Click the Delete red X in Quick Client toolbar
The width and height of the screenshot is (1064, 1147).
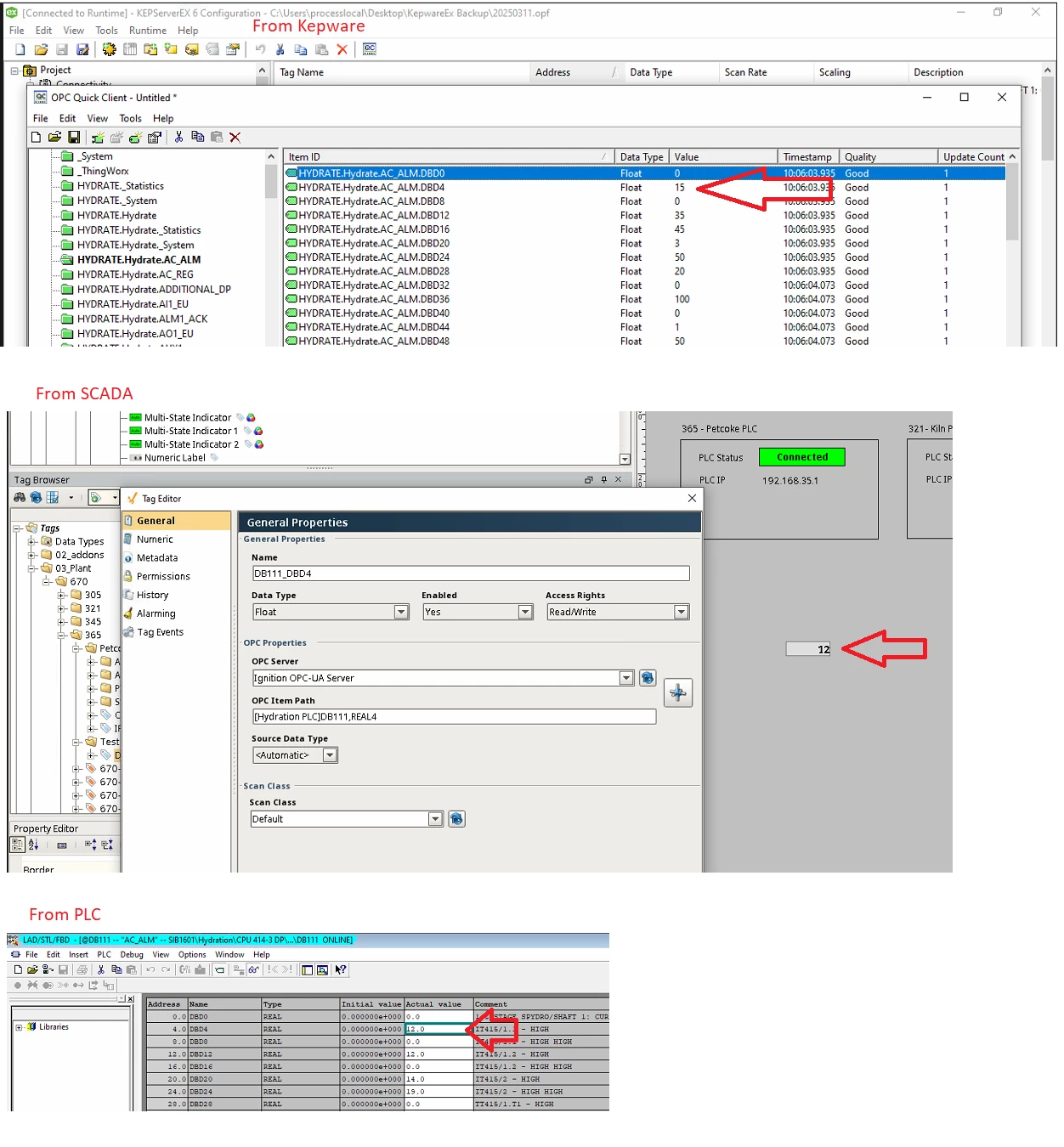tap(235, 137)
